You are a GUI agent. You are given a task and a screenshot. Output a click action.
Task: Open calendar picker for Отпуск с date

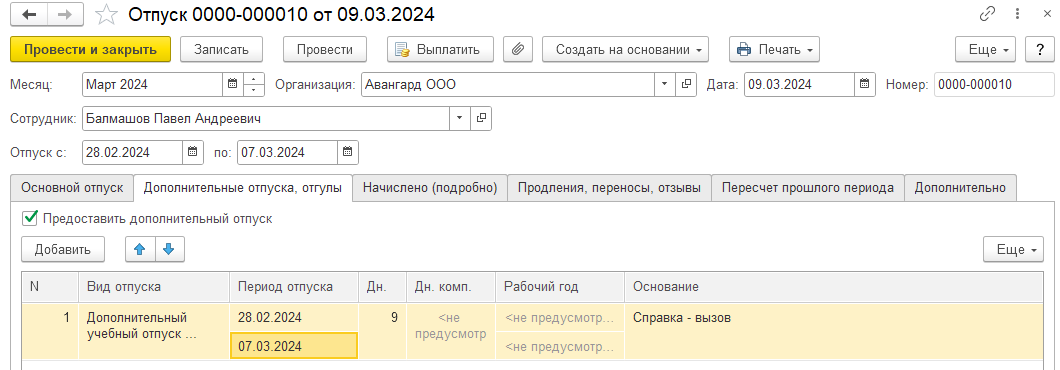(x=193, y=152)
